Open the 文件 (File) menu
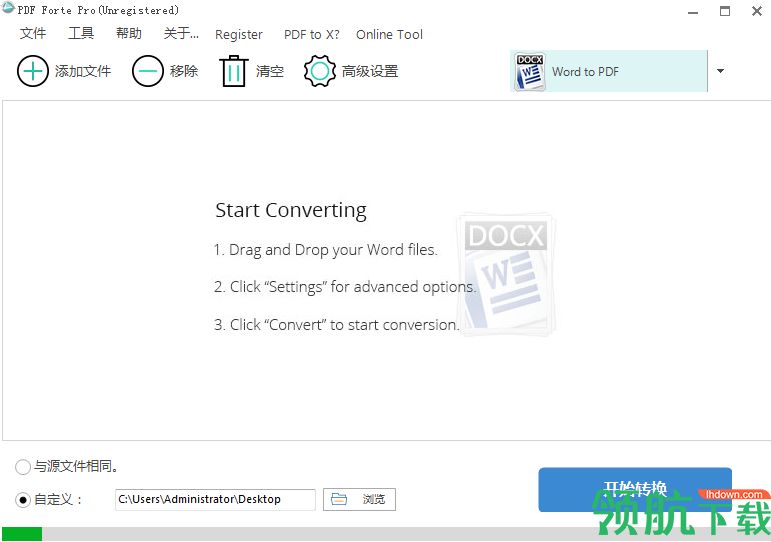This screenshot has height=542, width=771. 33,33
